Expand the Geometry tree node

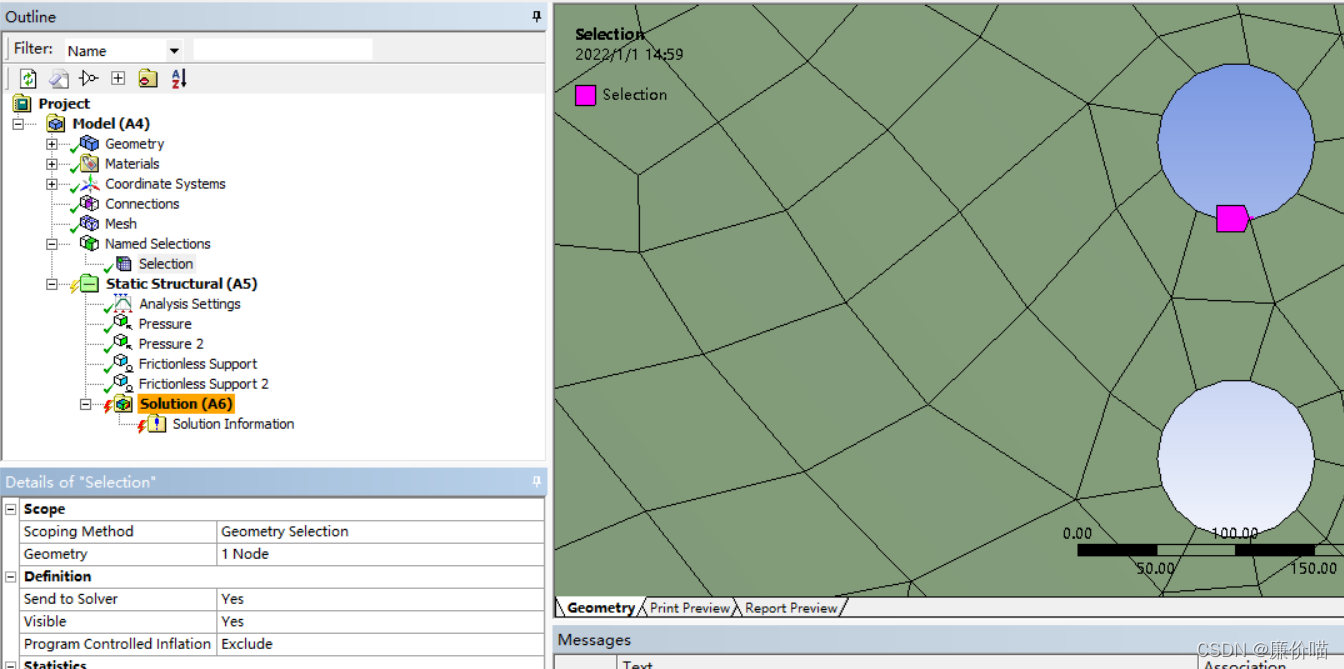tap(51, 144)
